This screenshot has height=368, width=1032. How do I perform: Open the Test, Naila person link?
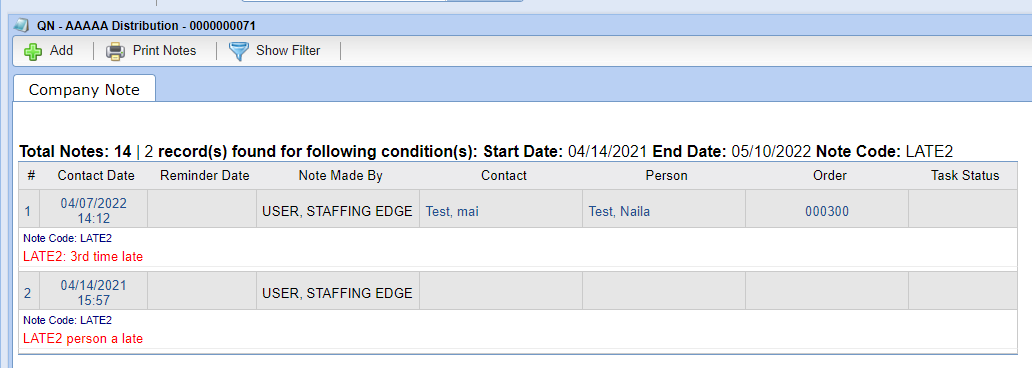(x=619, y=211)
